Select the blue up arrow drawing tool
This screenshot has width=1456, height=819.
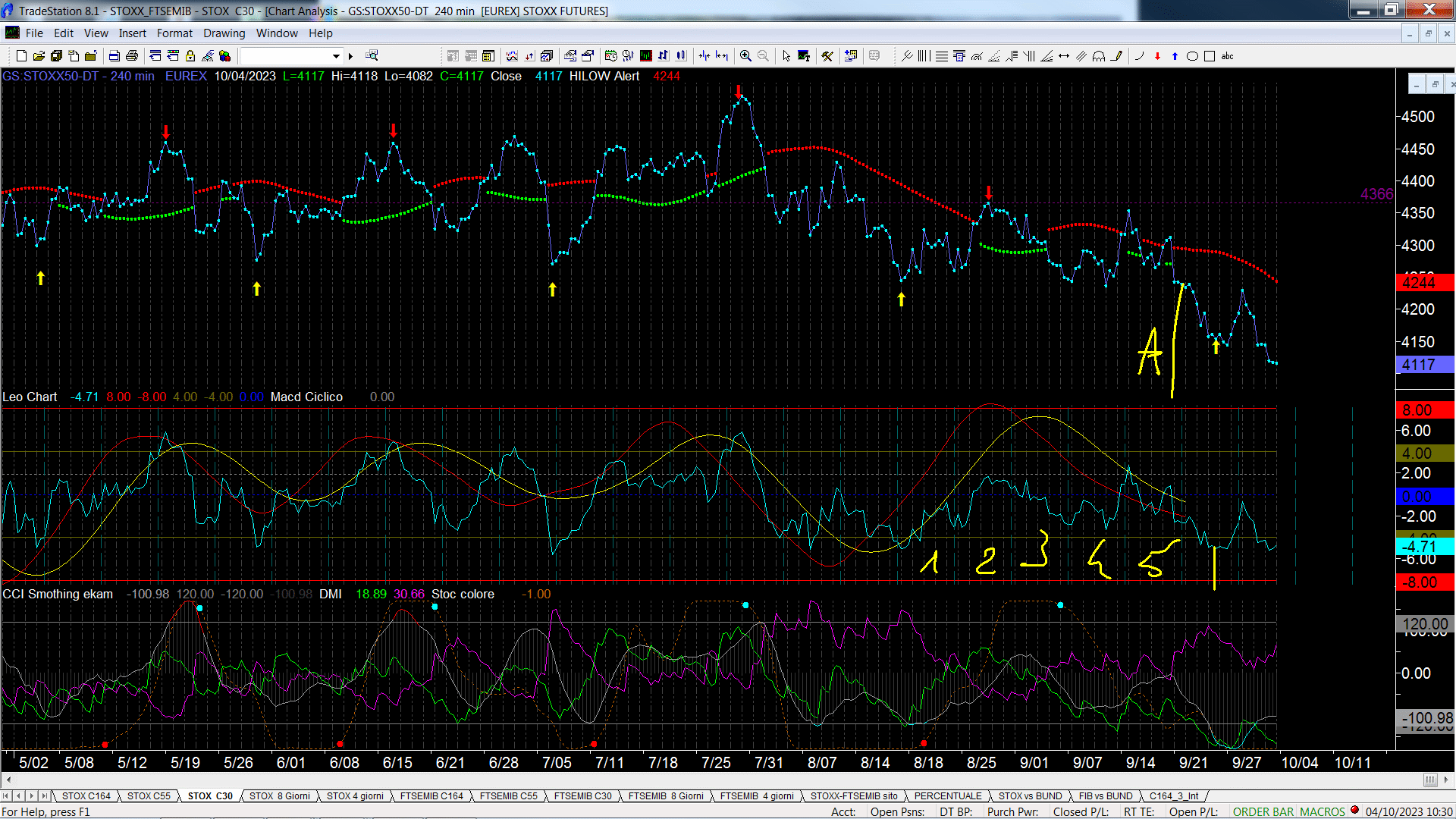(x=1175, y=56)
